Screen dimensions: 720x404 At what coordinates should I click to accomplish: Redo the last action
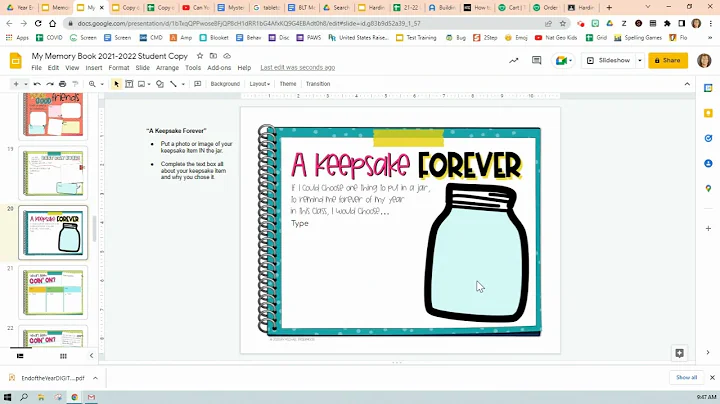click(50, 84)
